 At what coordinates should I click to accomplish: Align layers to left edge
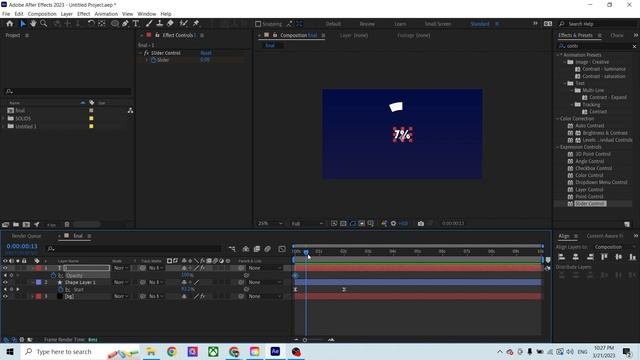point(562,257)
